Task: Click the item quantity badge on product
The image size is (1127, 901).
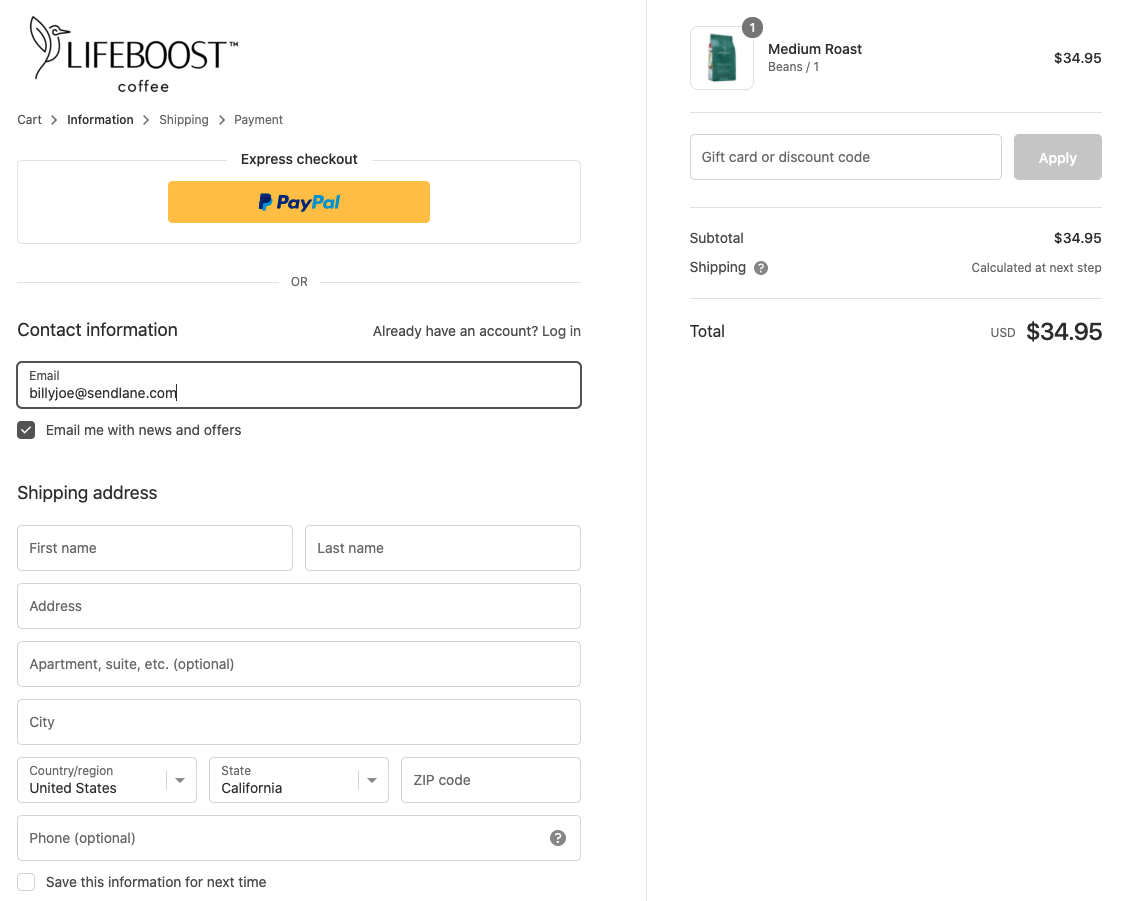Action: [x=752, y=27]
